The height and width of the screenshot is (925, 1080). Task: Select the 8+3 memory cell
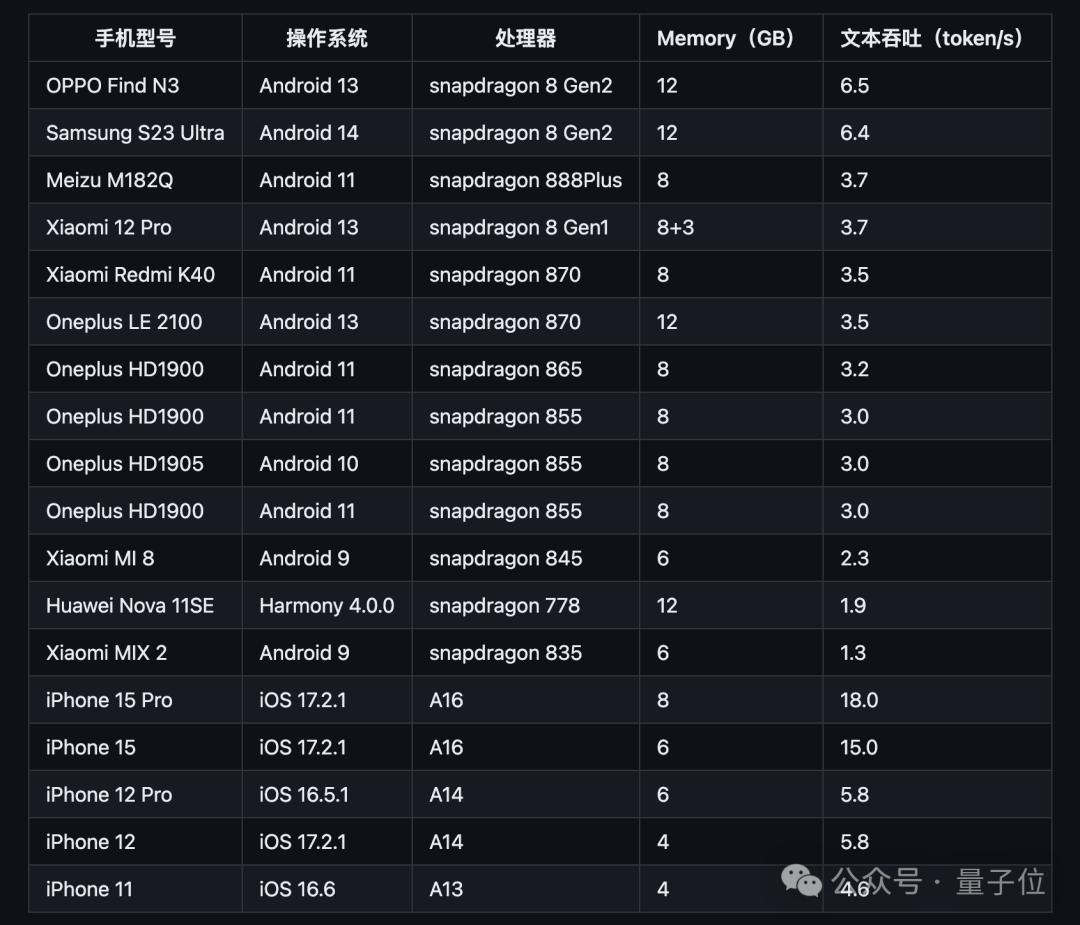(x=675, y=228)
